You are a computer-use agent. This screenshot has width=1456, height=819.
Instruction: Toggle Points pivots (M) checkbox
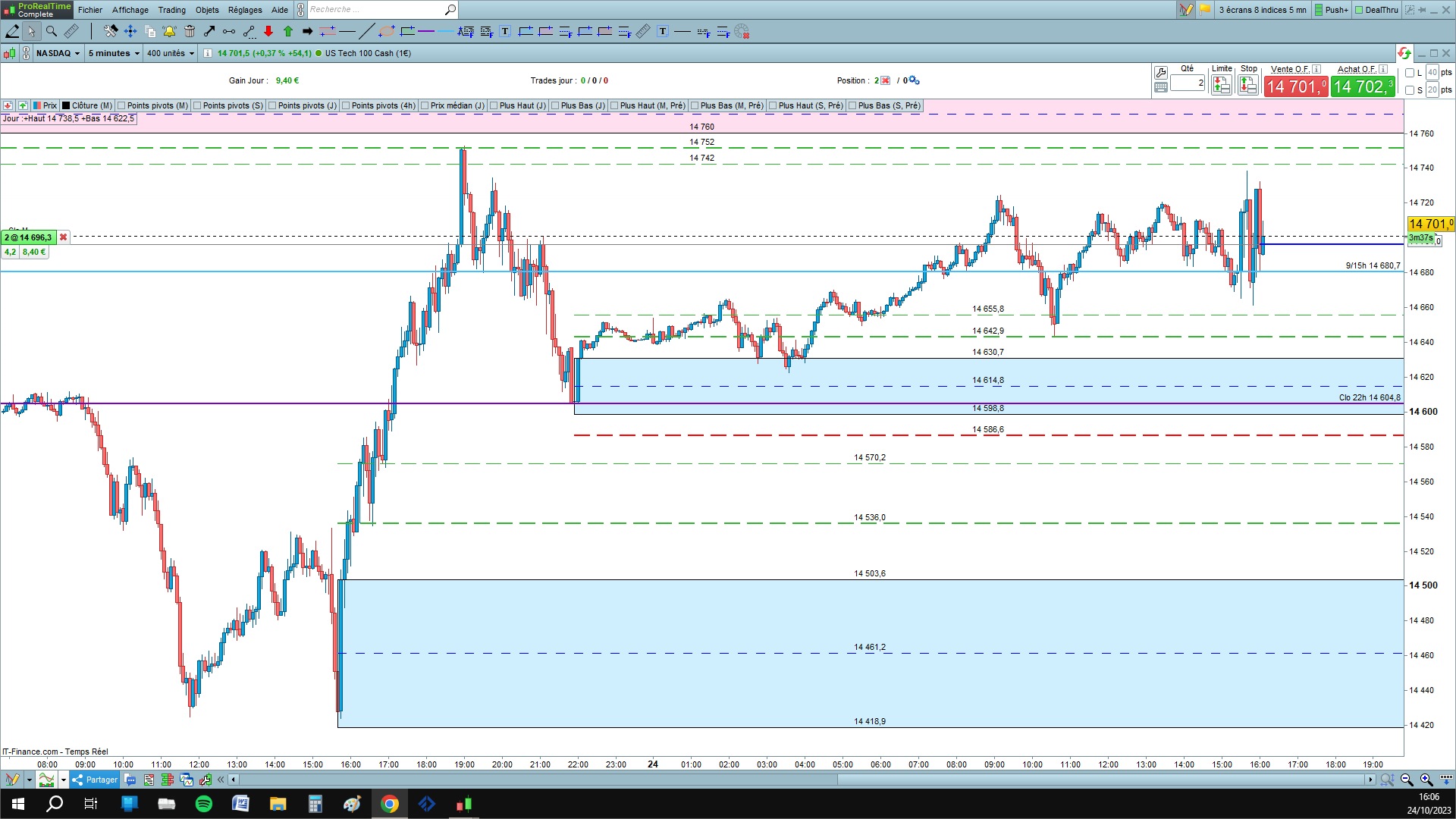pyautogui.click(x=121, y=105)
